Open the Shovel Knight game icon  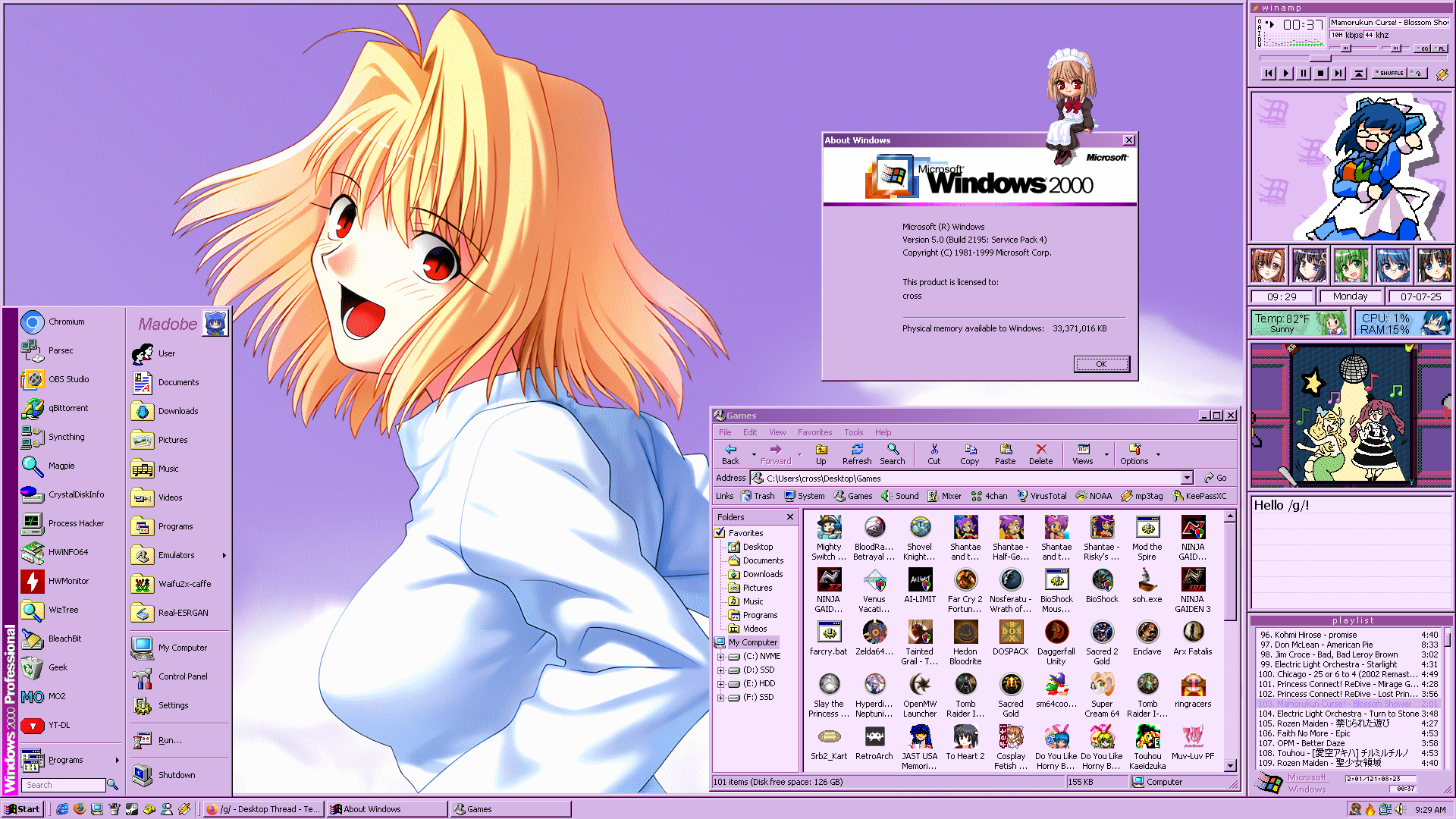click(x=920, y=538)
